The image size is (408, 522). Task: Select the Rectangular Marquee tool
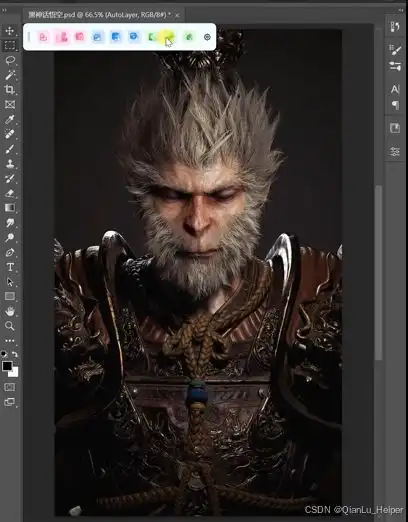(x=10, y=46)
